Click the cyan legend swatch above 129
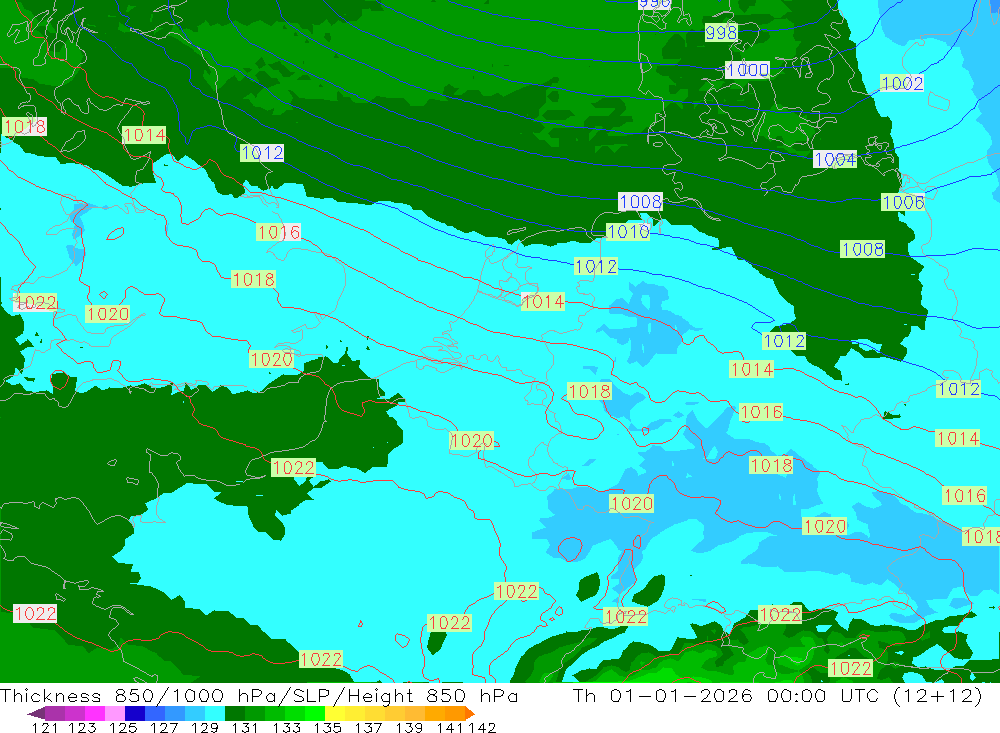 coord(215,713)
